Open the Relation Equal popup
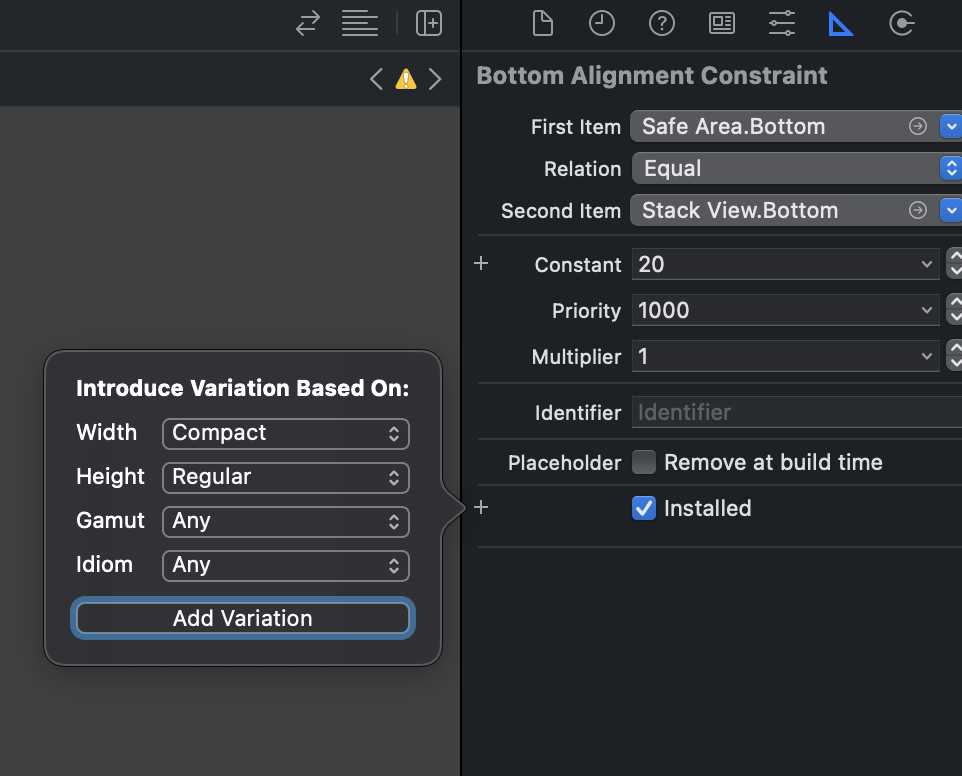The height and width of the screenshot is (776, 962). click(x=796, y=168)
